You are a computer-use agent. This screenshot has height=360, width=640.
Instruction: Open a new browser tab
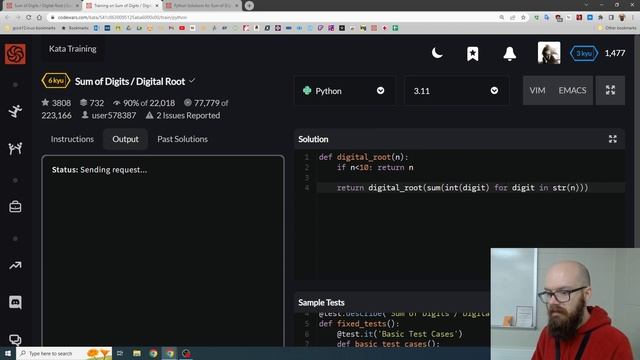tap(249, 6)
